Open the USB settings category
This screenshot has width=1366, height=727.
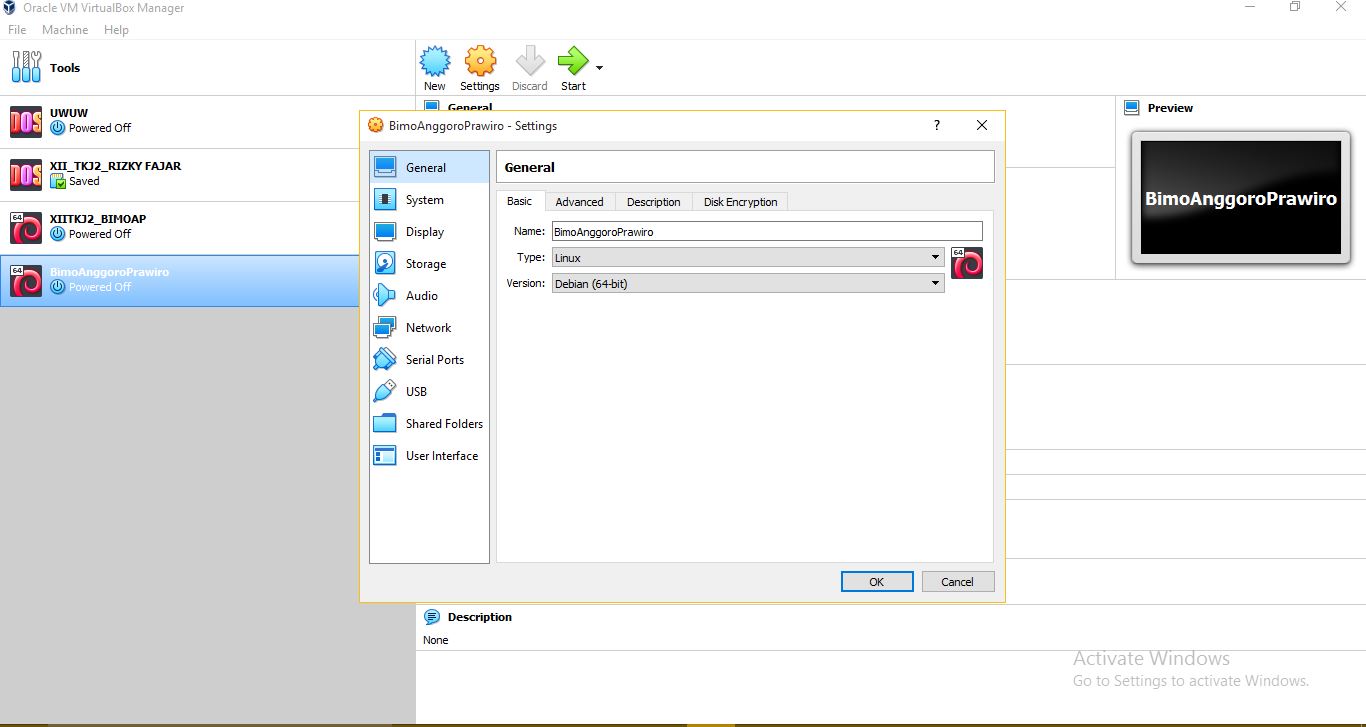pyautogui.click(x=429, y=392)
